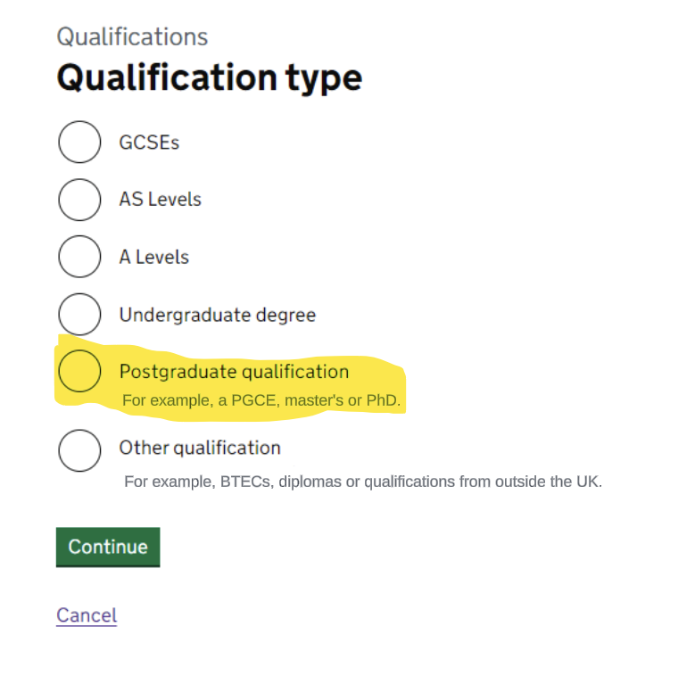Choose the AS Levels radio circle
The height and width of the screenshot is (680, 680).
80,199
